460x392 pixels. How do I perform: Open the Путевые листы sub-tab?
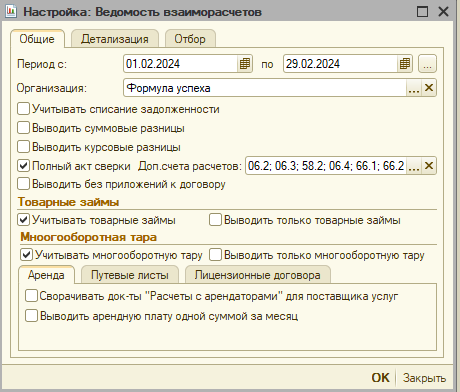130,275
